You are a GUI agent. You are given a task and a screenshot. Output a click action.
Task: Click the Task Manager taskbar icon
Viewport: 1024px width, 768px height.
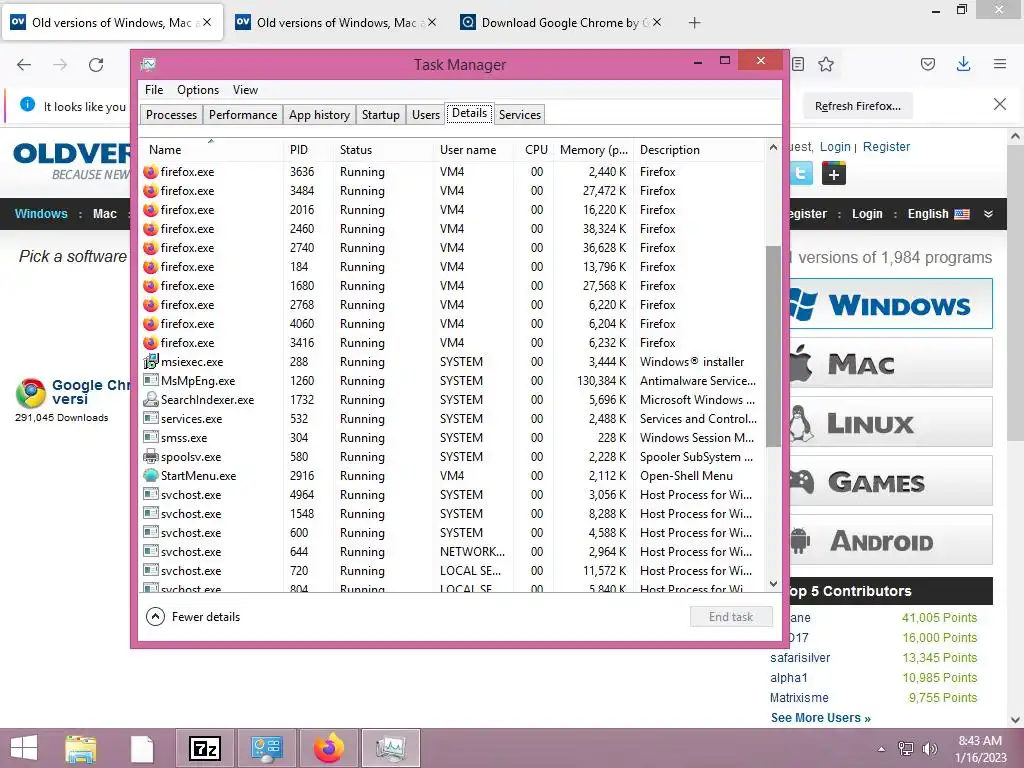[x=390, y=748]
